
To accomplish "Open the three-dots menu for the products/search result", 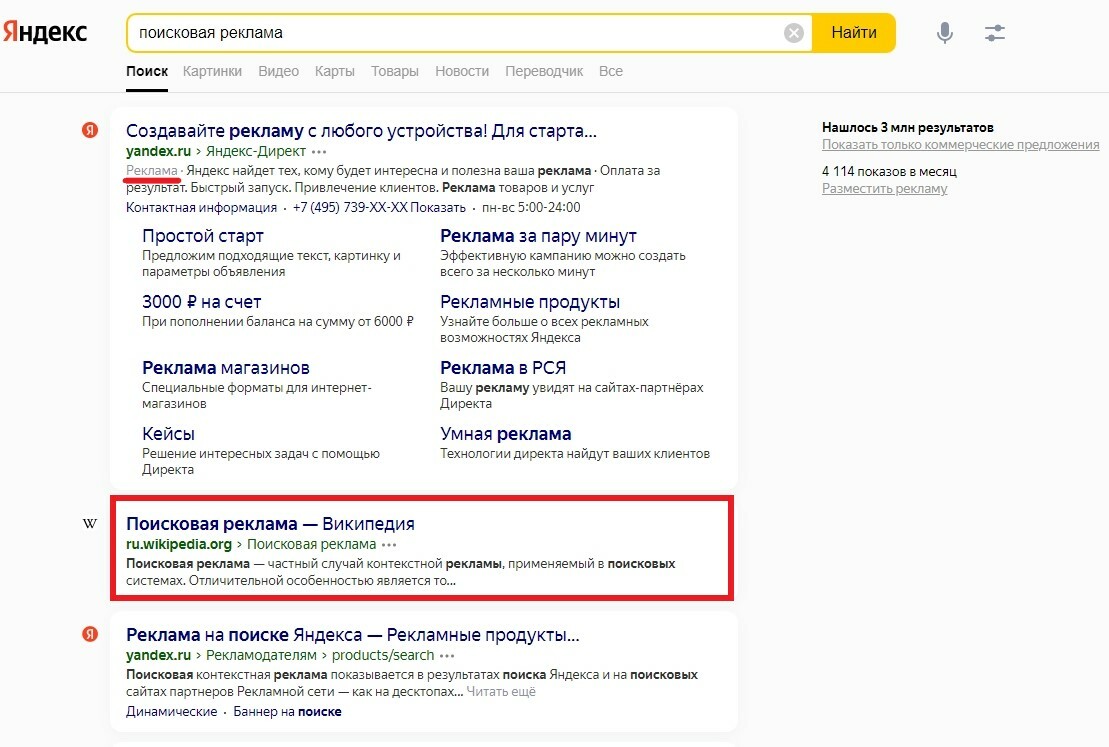I will point(447,656).
